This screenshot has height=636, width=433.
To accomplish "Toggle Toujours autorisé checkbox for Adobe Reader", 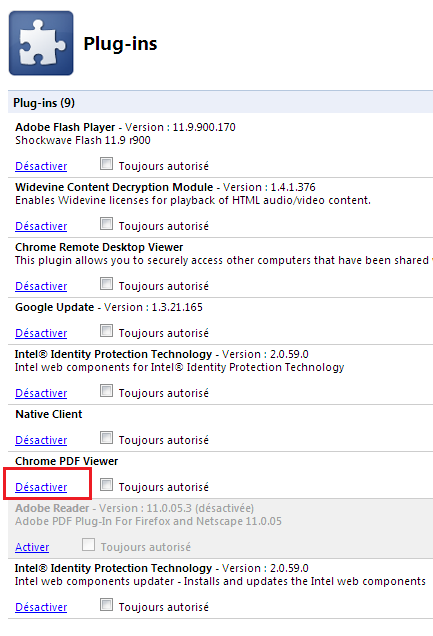I will (88, 545).
